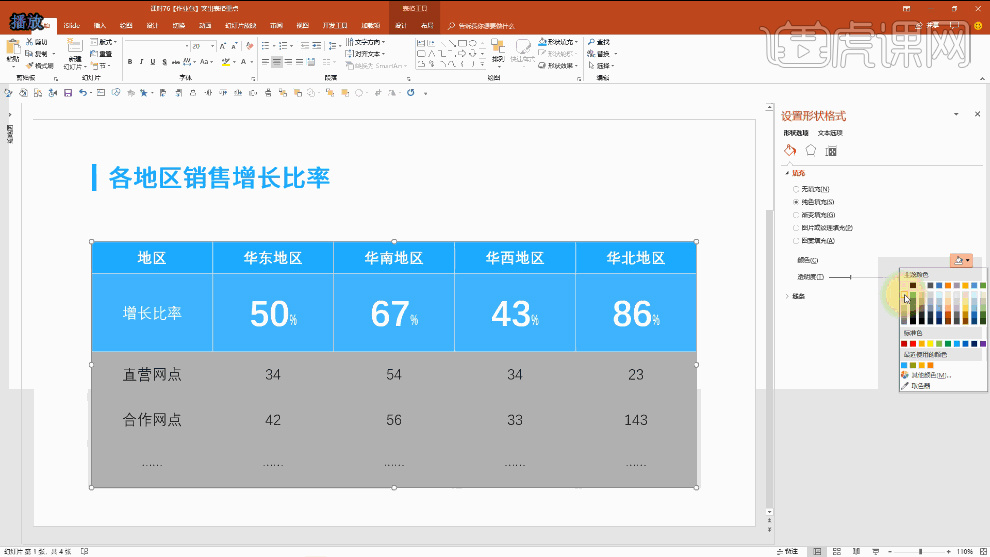Select the 渐变填充 (Gradient fill) radio button

pyautogui.click(x=796, y=214)
